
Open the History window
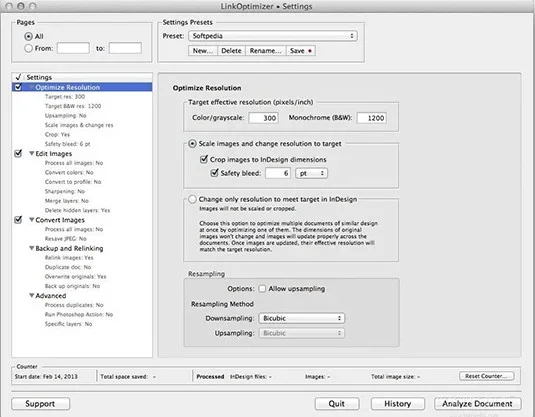[x=398, y=404]
